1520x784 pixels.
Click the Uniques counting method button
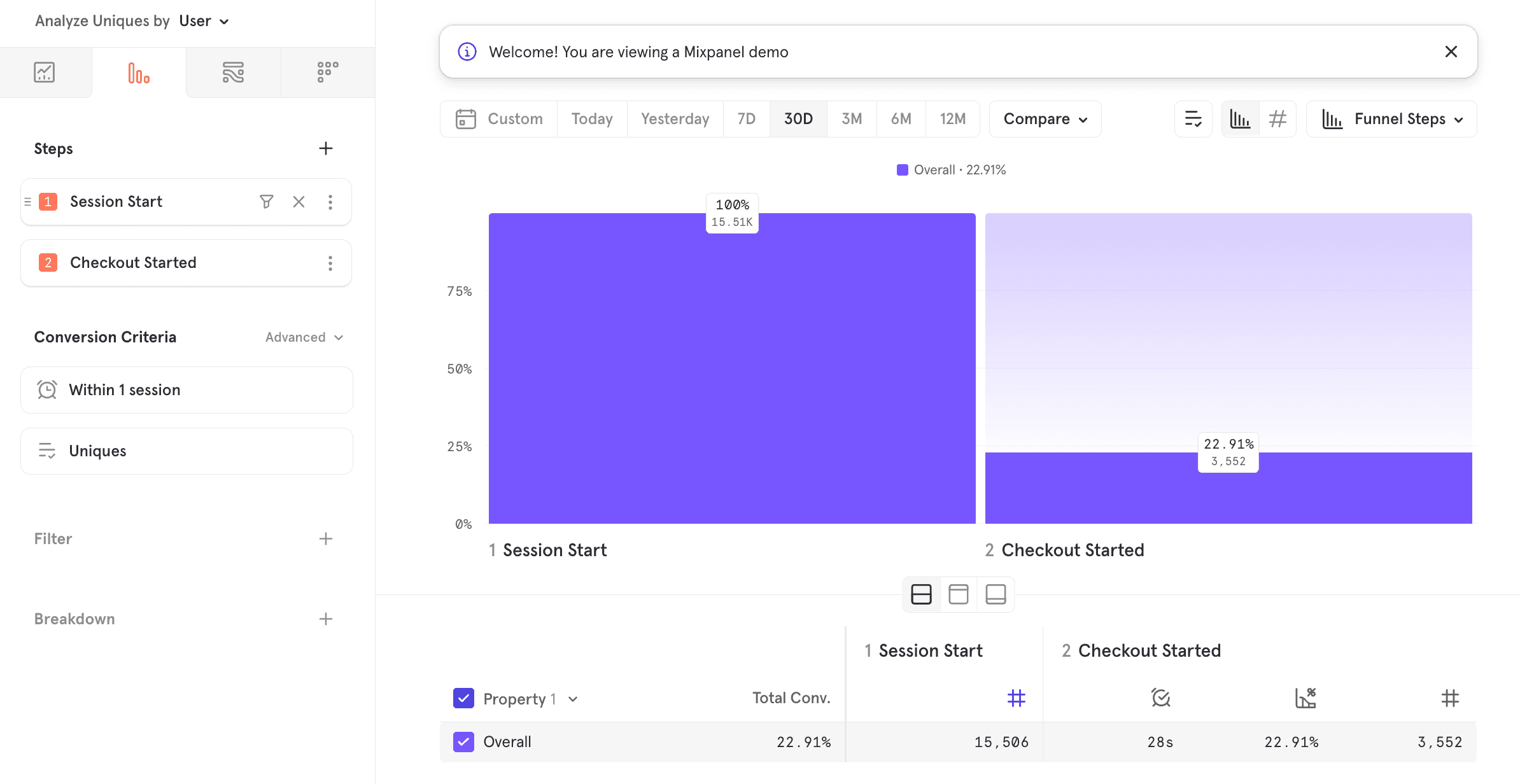coord(186,451)
